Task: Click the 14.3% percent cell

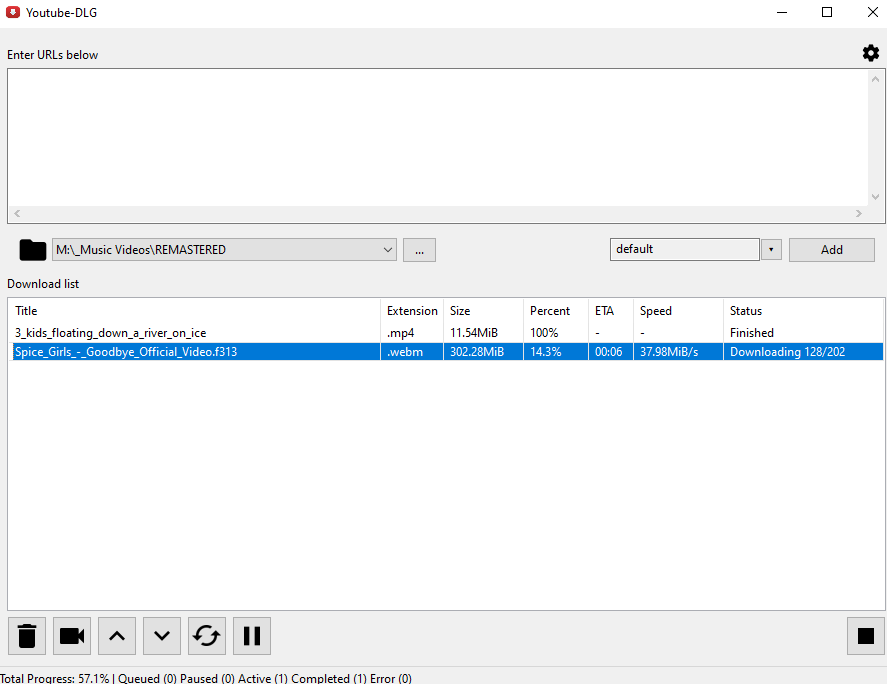Action: point(546,351)
